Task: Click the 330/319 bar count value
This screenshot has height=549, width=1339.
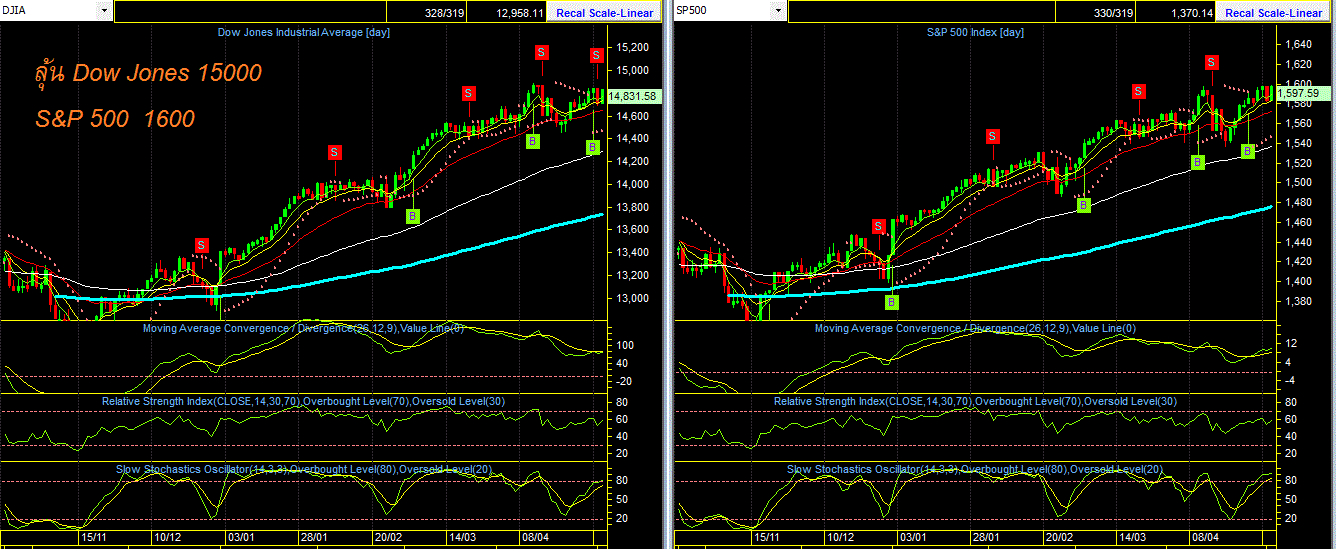Action: [x=1114, y=13]
